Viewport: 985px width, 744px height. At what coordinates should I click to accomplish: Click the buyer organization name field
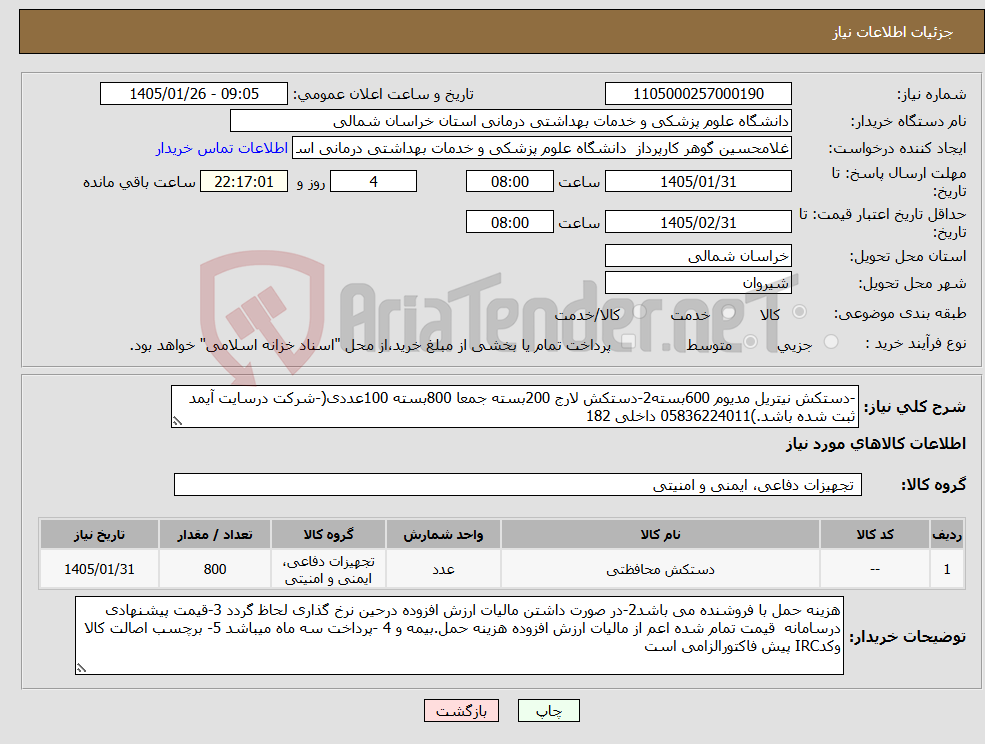click(x=511, y=121)
